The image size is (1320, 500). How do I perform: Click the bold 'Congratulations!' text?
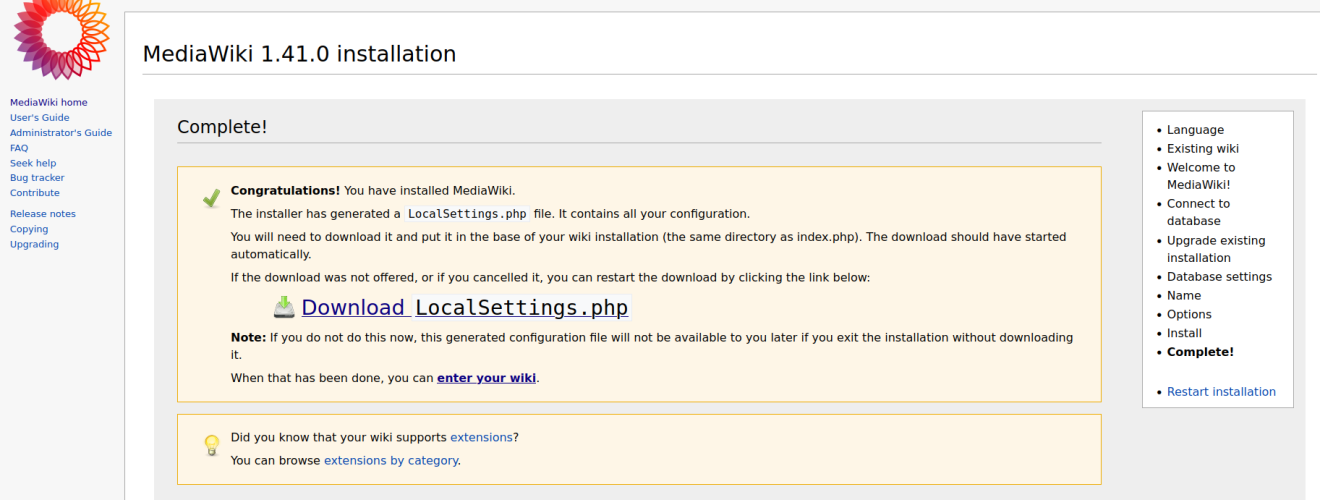pos(285,190)
